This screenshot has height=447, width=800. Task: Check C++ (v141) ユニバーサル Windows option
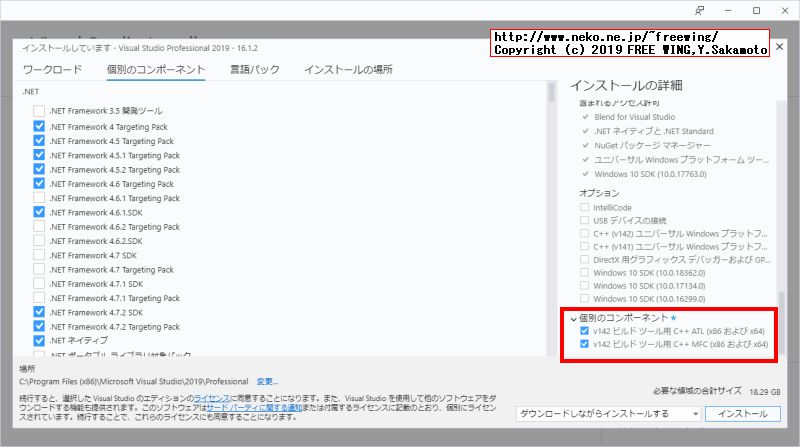click(x=584, y=246)
